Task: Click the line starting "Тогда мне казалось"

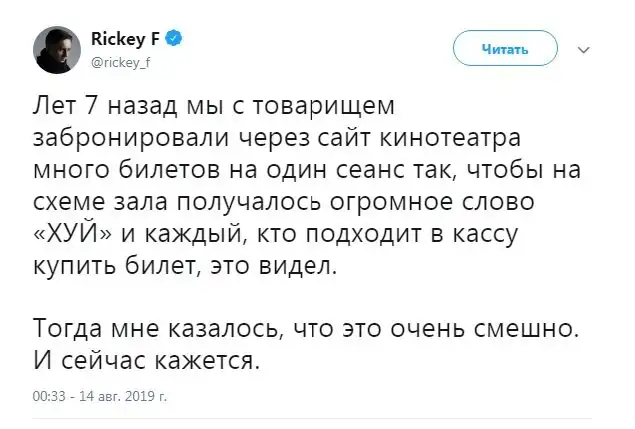Action: pos(299,325)
